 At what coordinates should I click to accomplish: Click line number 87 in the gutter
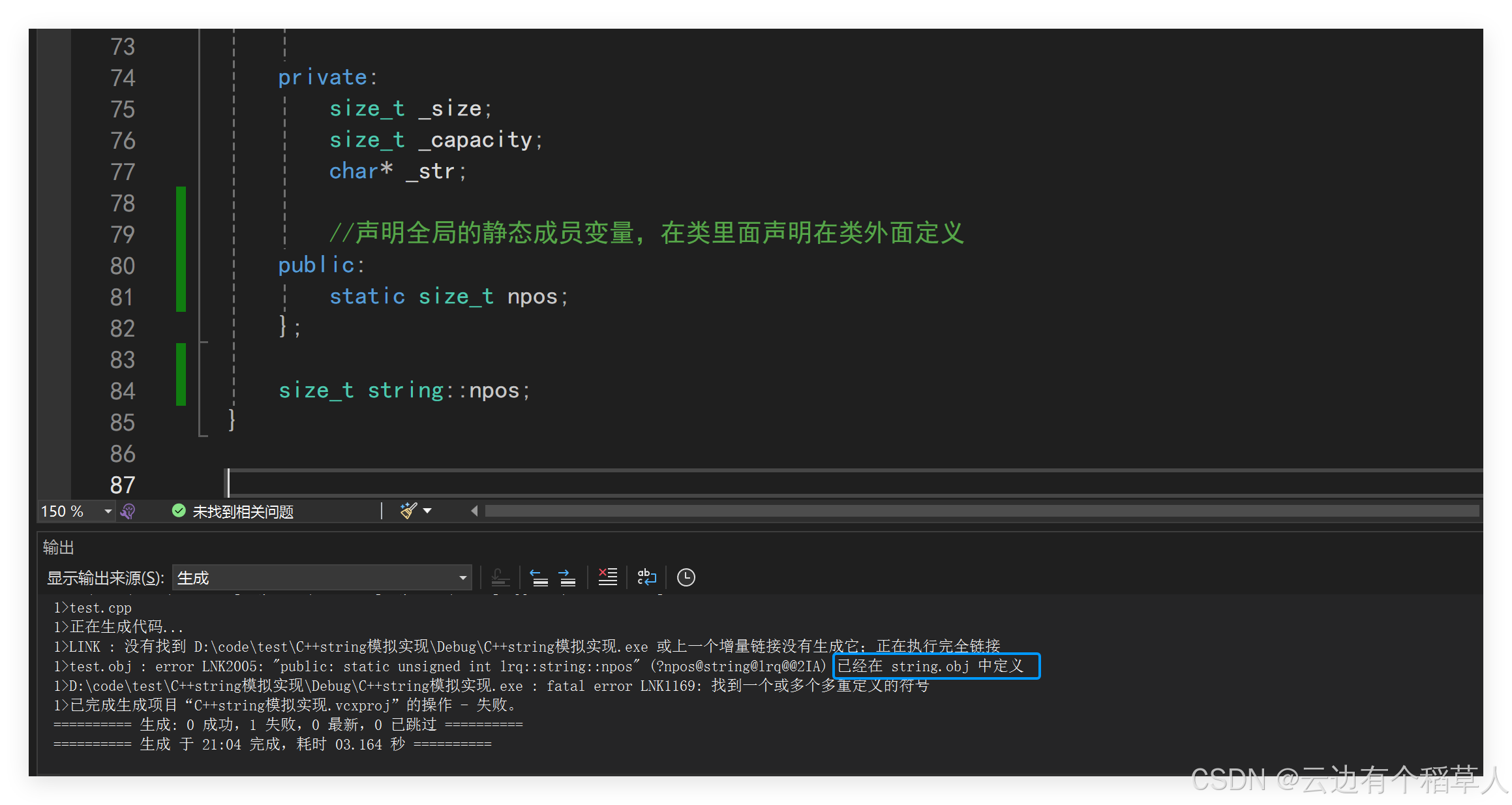point(122,485)
